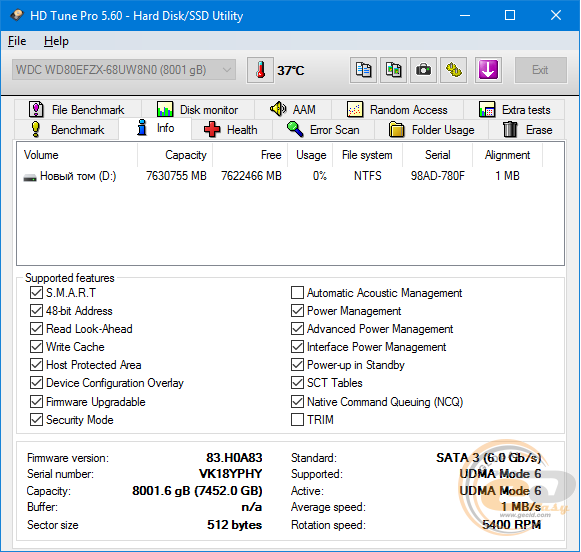Click the 5400 RPM rotation speed value
The width and height of the screenshot is (581, 552).
(x=512, y=525)
